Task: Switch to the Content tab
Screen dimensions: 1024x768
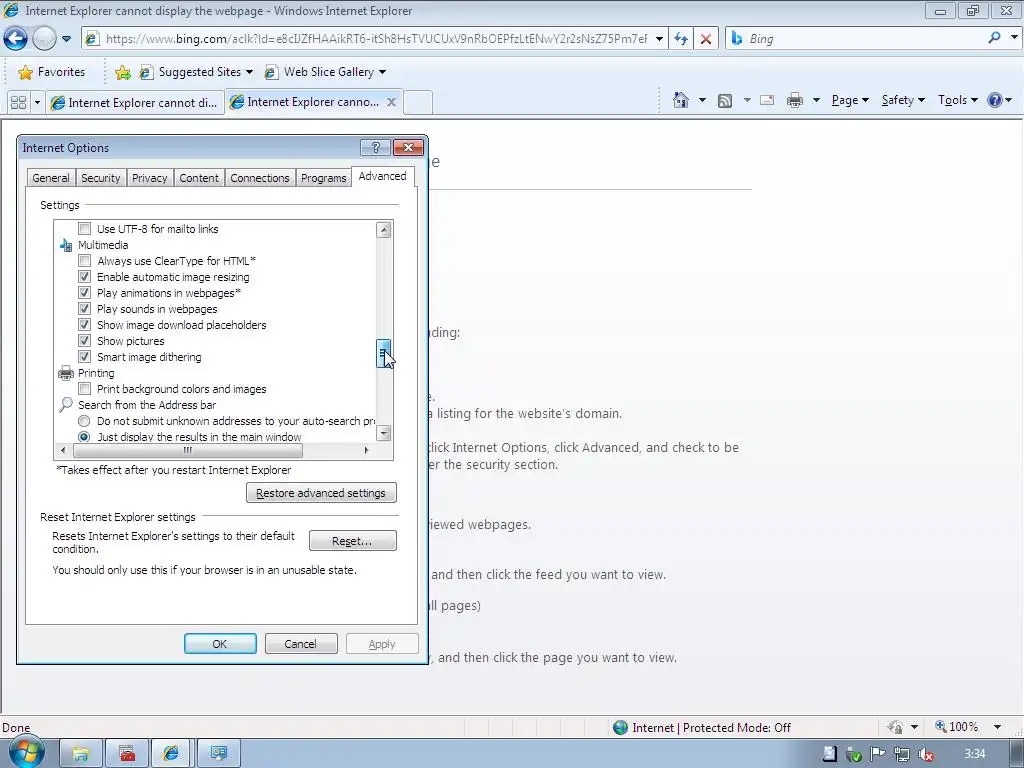Action: pyautogui.click(x=199, y=178)
